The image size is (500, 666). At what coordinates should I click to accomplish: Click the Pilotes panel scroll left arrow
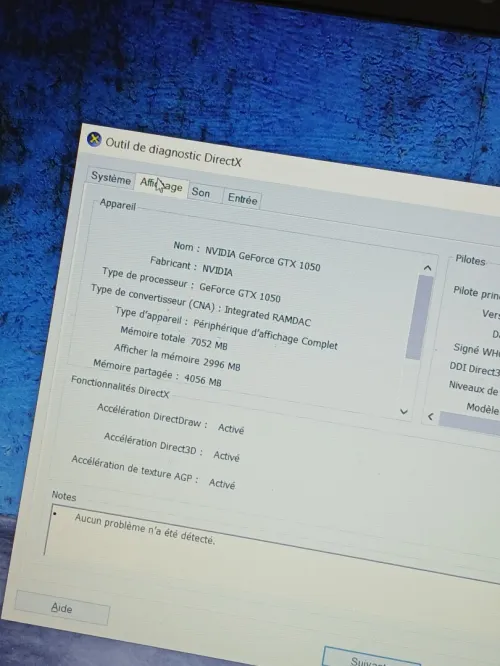coord(430,416)
